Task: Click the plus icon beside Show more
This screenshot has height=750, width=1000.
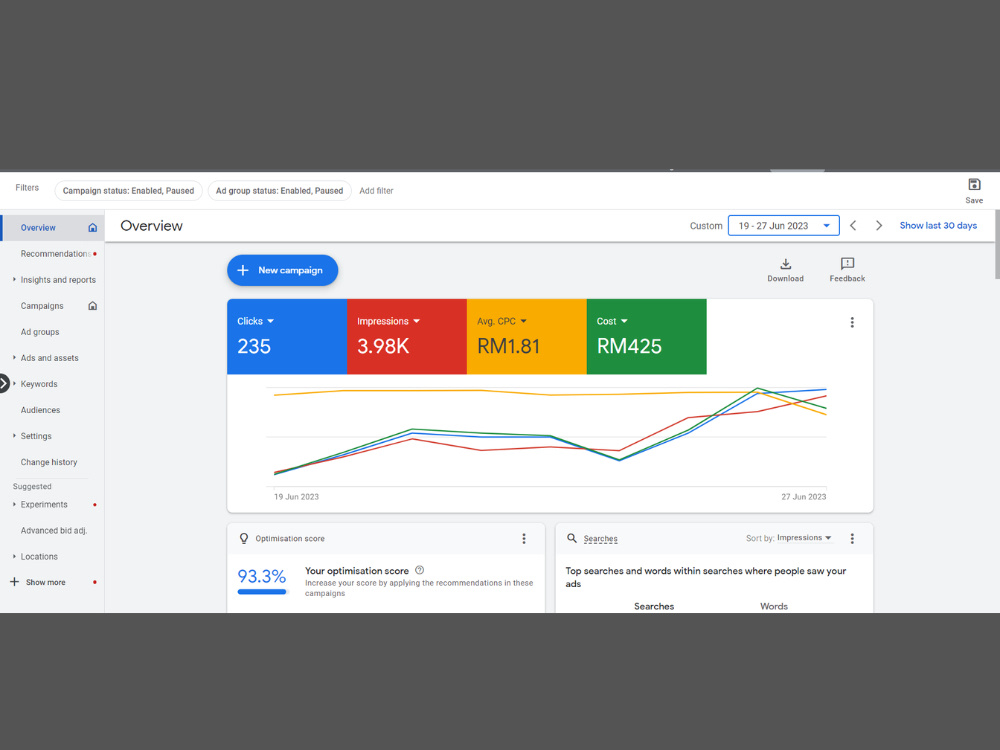Action: point(14,582)
